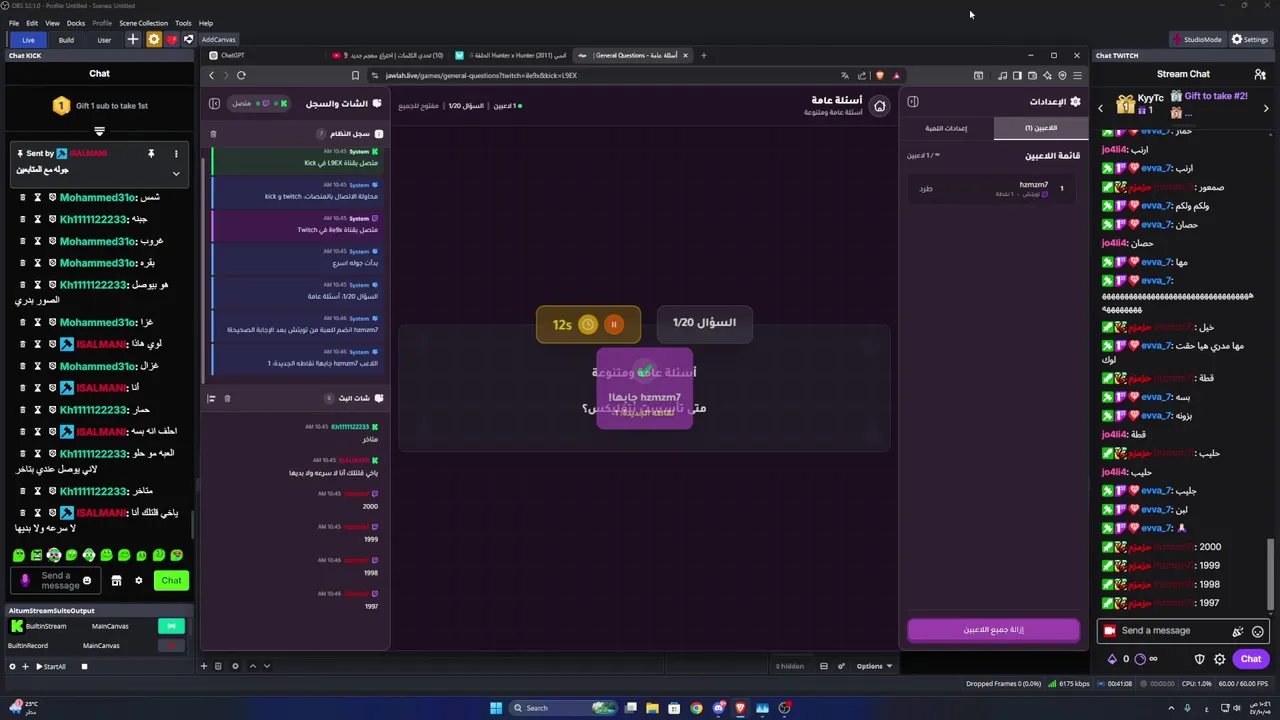Expand the pinned Kick message chevron
This screenshot has width=1280, height=720.
coord(176,173)
